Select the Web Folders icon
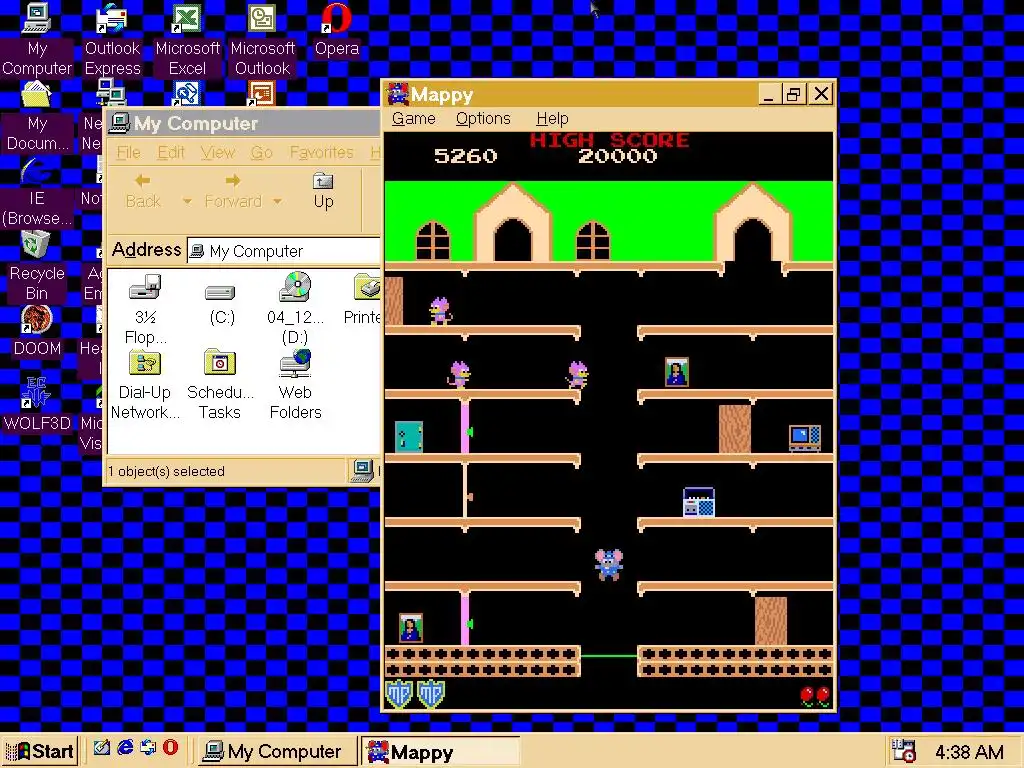This screenshot has width=1024, height=768. point(295,385)
